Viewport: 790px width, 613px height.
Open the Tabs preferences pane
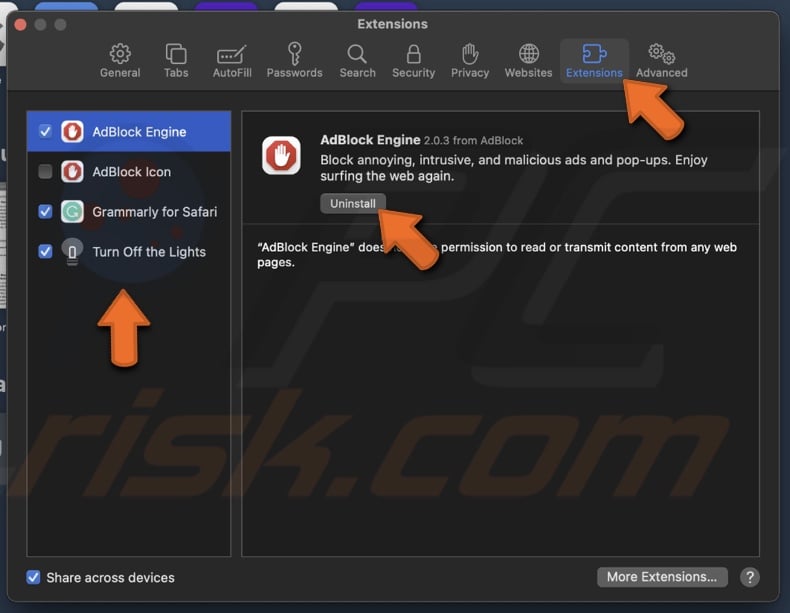point(176,60)
